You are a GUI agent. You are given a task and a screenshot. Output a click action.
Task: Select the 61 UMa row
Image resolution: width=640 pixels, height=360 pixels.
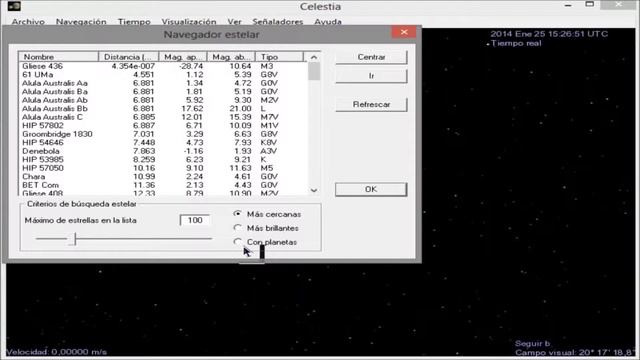pyautogui.click(x=163, y=75)
